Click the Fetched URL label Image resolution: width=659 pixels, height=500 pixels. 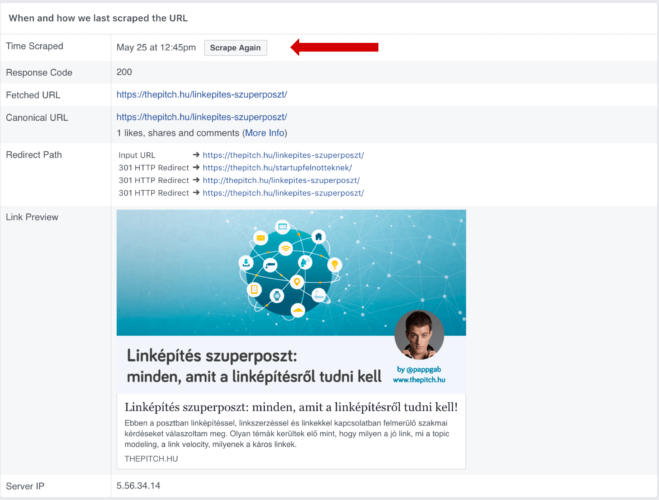pyautogui.click(x=33, y=95)
